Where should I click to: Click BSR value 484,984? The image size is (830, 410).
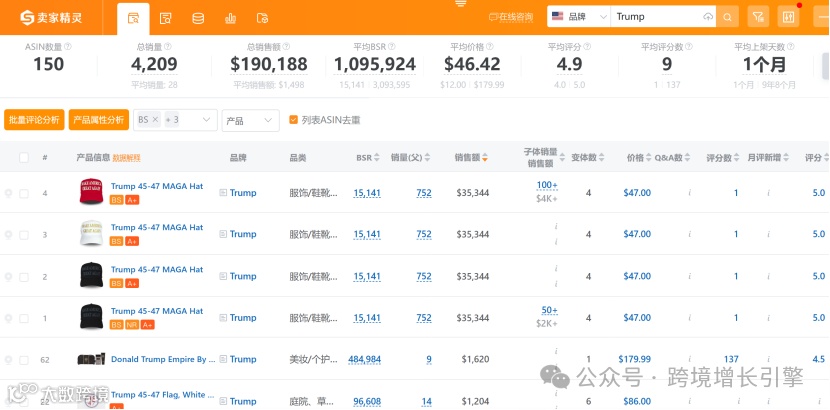tap(364, 360)
